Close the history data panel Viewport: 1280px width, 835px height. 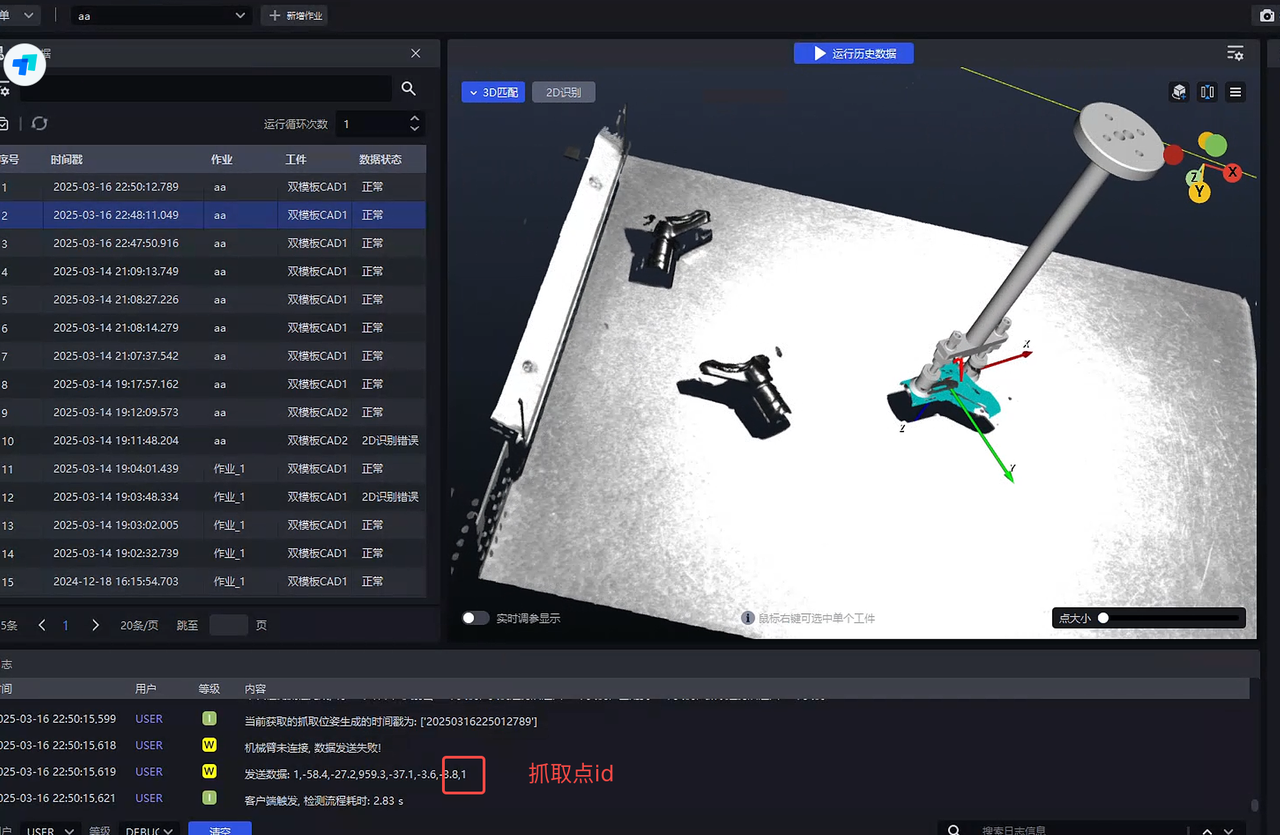click(x=416, y=53)
